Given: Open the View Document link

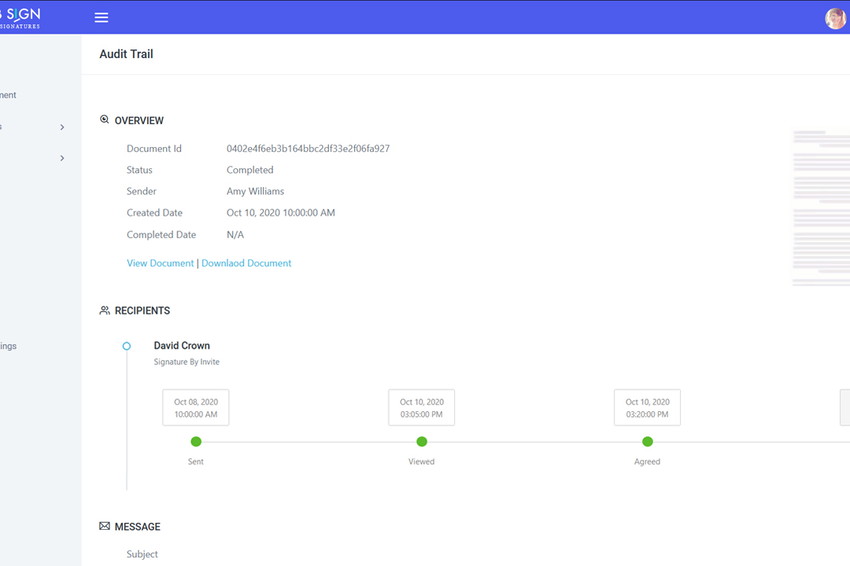Looking at the screenshot, I should [x=160, y=263].
